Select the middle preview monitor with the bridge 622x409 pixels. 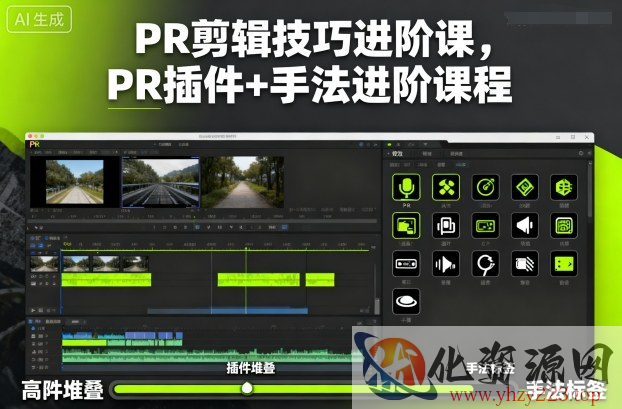(x=161, y=182)
